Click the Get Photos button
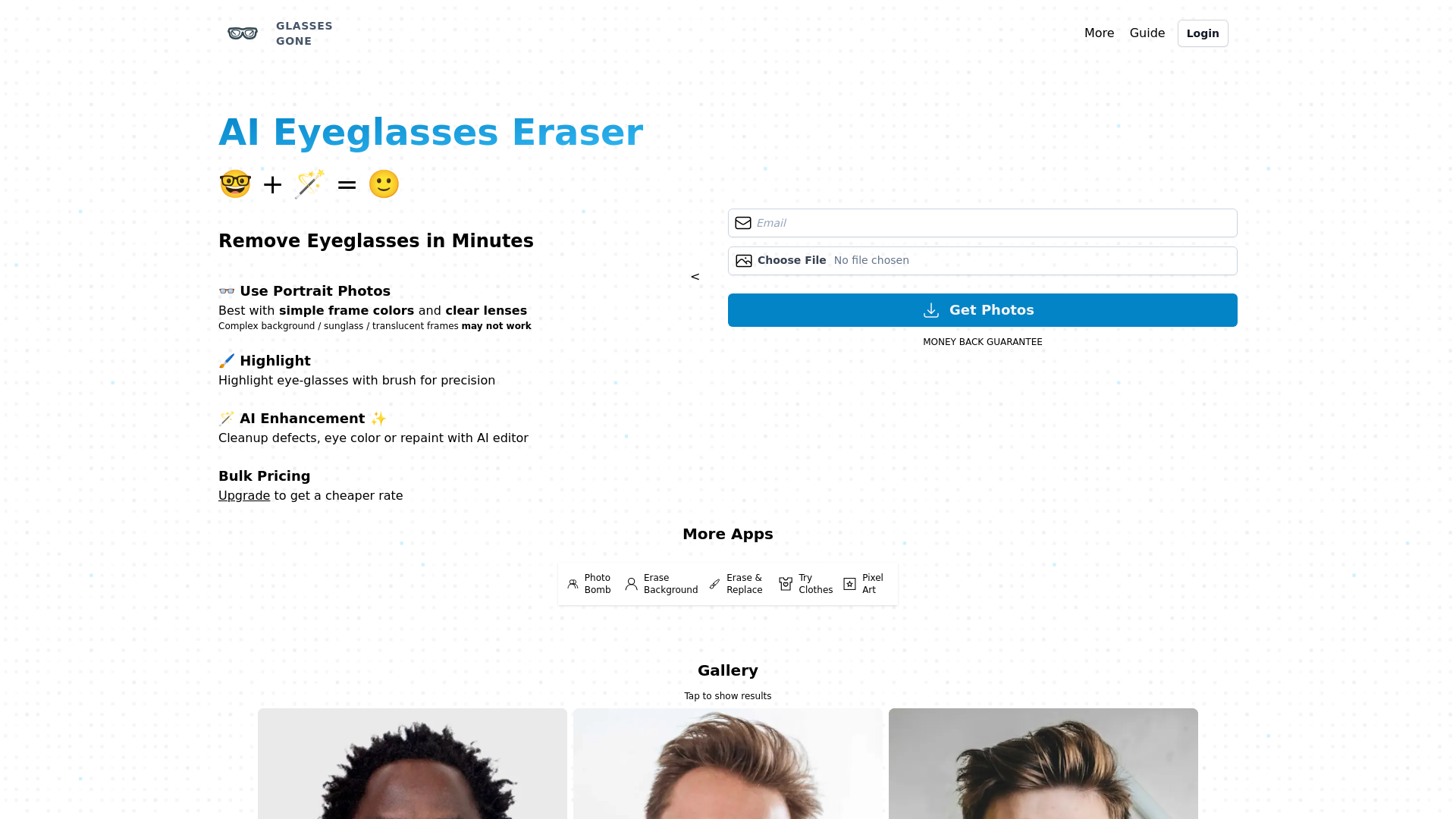Viewport: 1456px width, 819px height. click(x=983, y=310)
